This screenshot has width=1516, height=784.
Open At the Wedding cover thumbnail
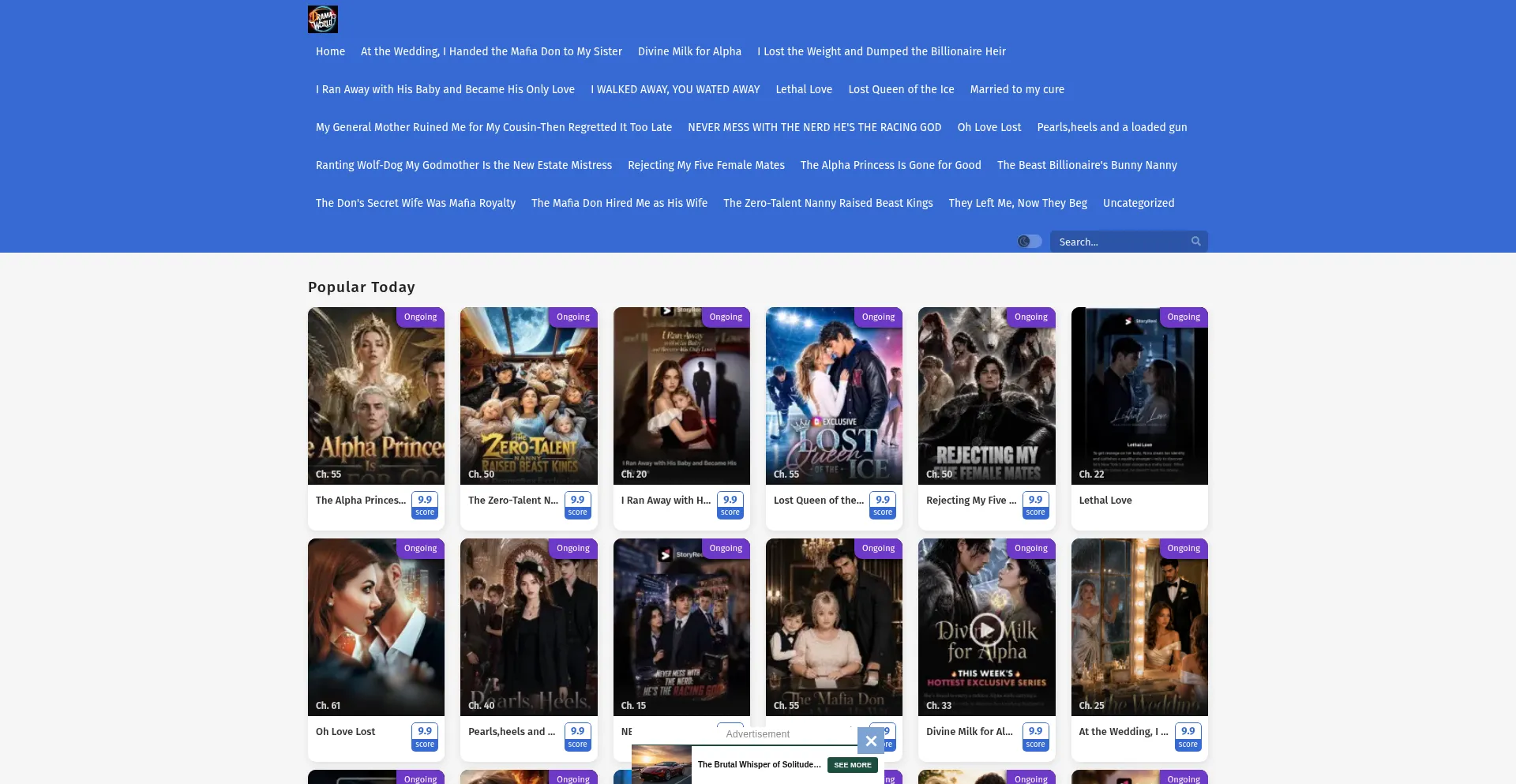(x=1139, y=627)
